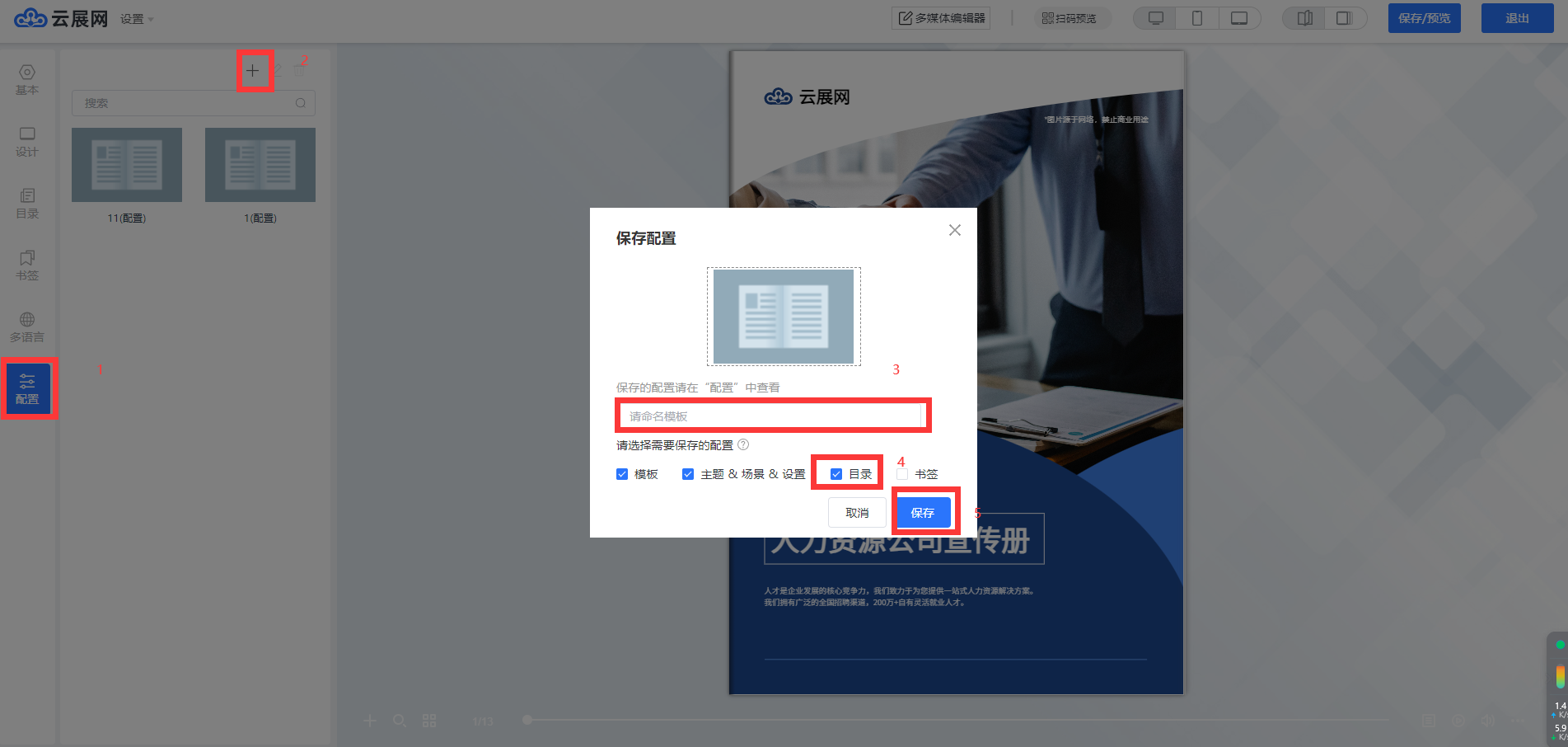Image resolution: width=1568 pixels, height=747 pixels.
Task: Click the 取消 cancel button
Action: coord(857,513)
